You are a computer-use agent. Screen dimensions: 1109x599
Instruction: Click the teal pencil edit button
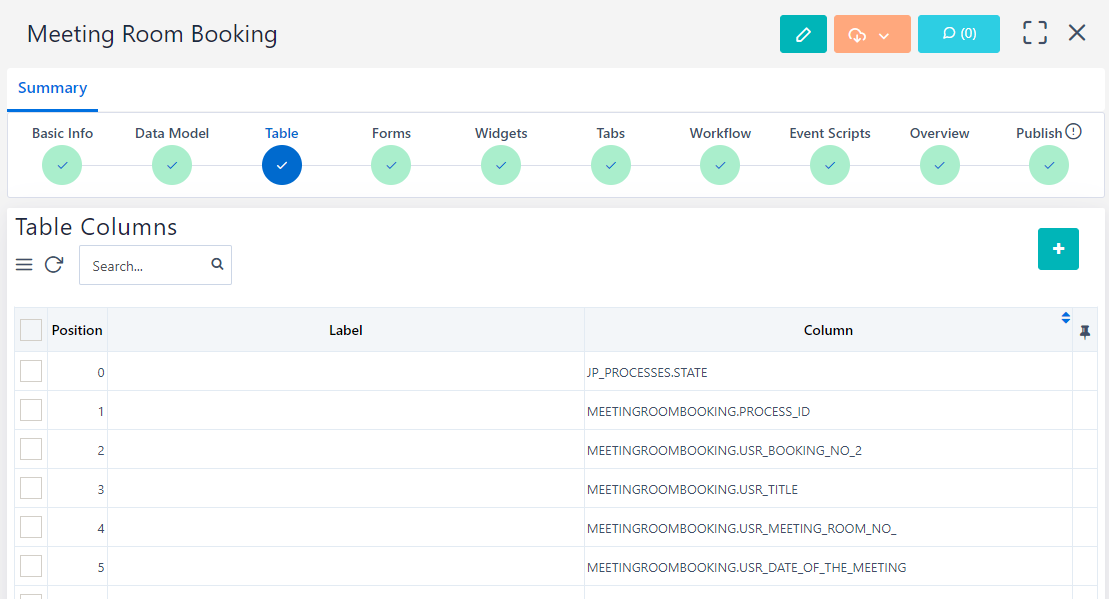click(803, 34)
